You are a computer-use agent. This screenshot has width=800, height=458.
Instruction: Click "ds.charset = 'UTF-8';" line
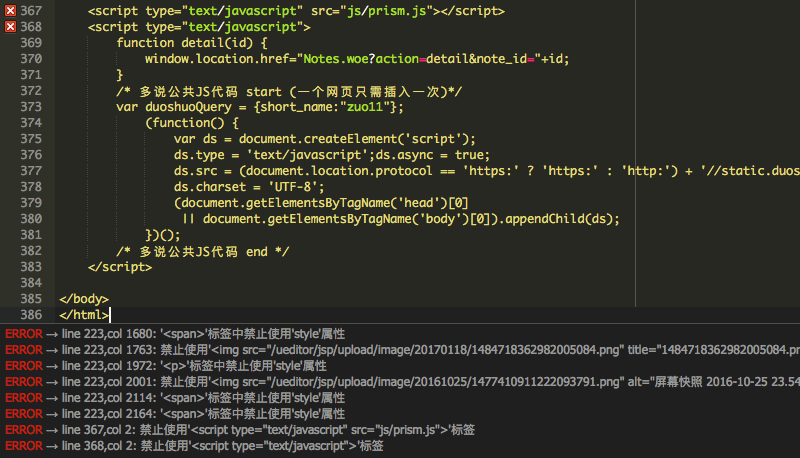[249, 187]
